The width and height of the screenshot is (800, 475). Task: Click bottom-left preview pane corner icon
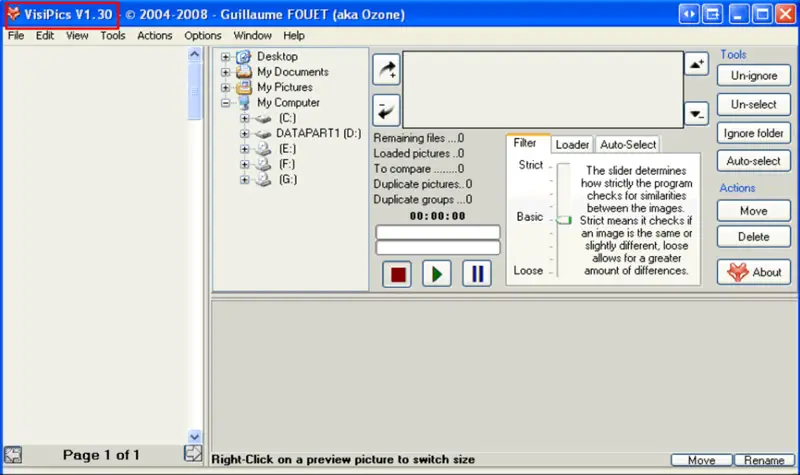coord(13,455)
